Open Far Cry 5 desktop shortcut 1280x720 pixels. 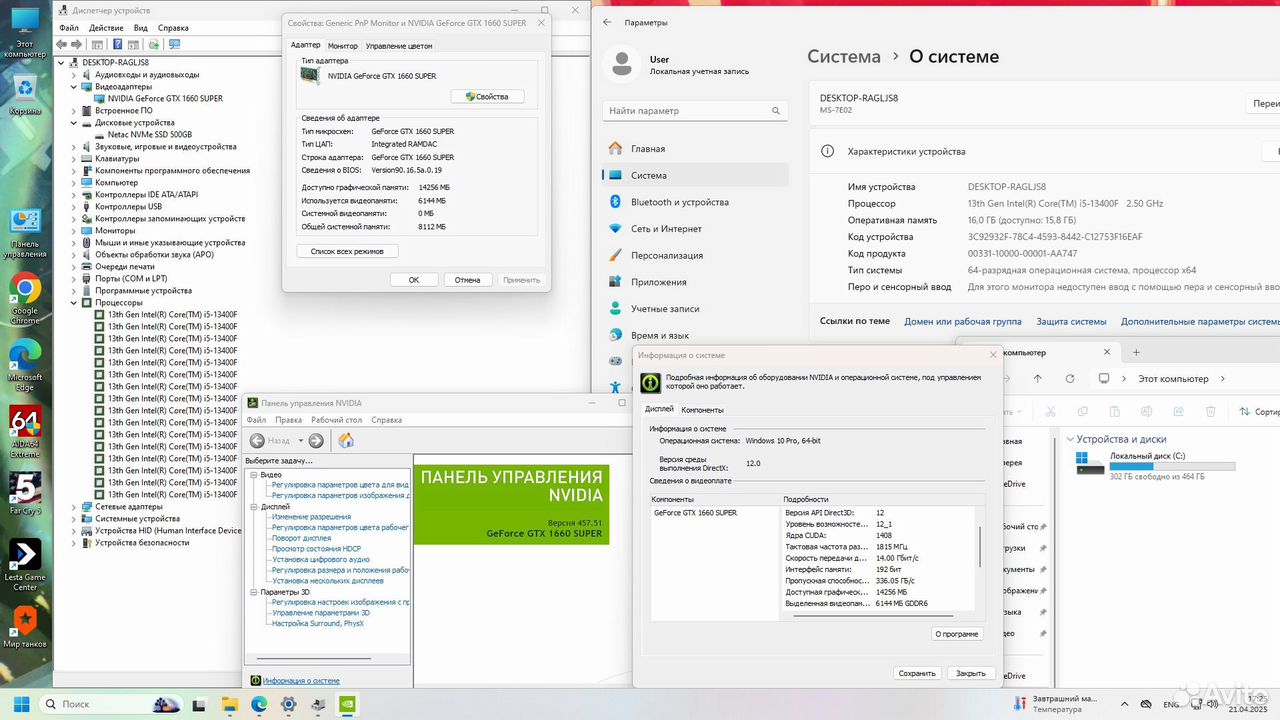[x=25, y=492]
